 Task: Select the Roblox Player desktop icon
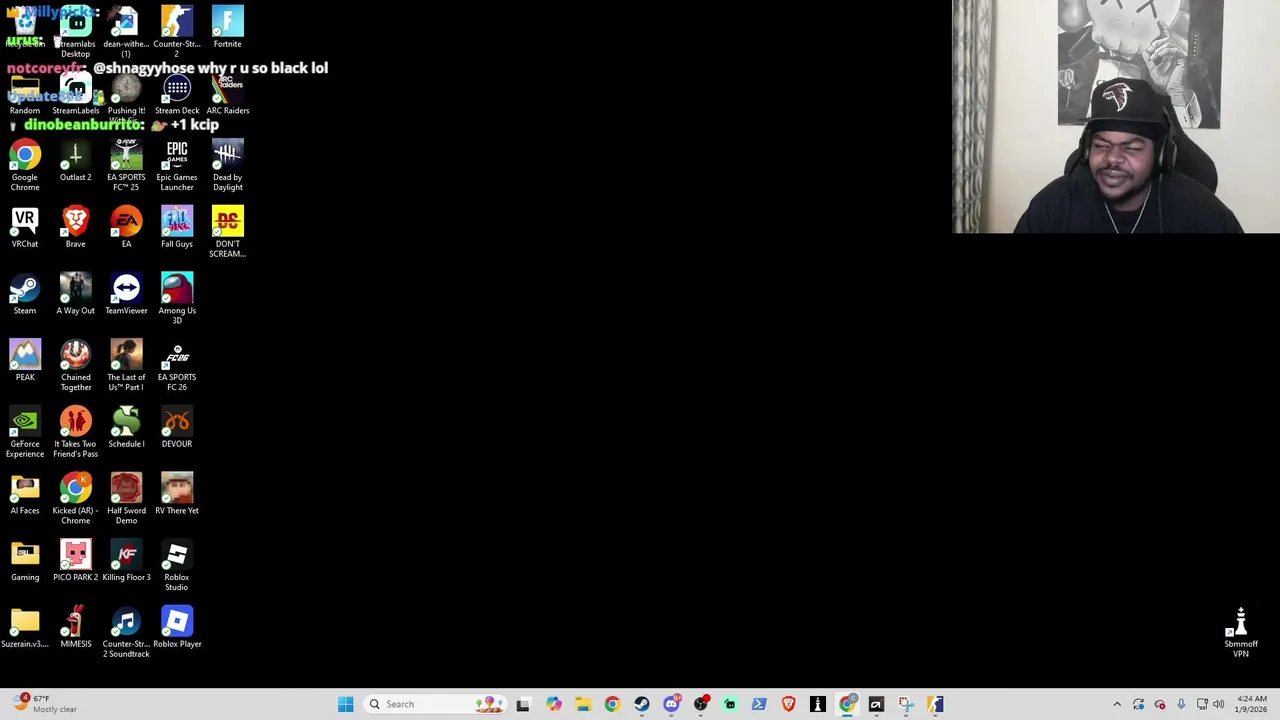click(177, 628)
